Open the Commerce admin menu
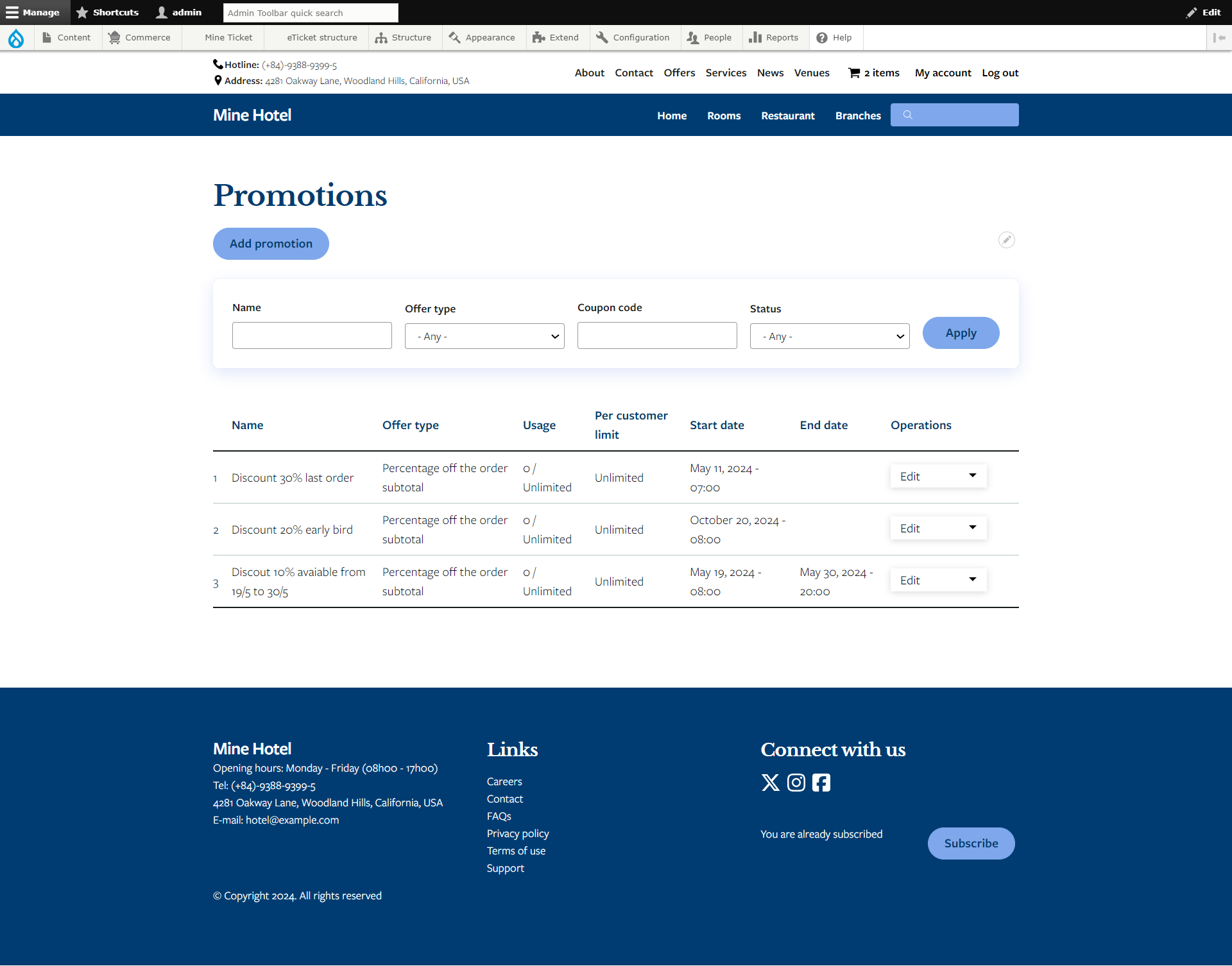Screen dimensions: 1232x966 pyautogui.click(x=140, y=38)
